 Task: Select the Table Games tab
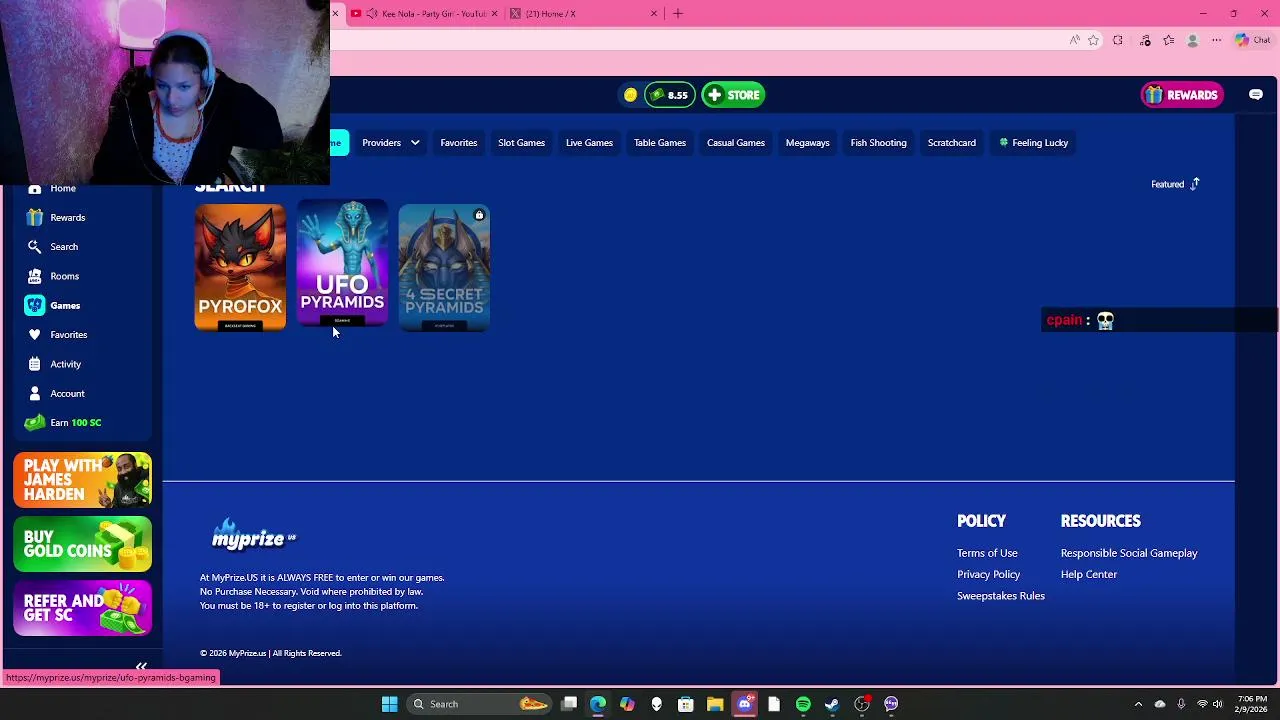660,143
